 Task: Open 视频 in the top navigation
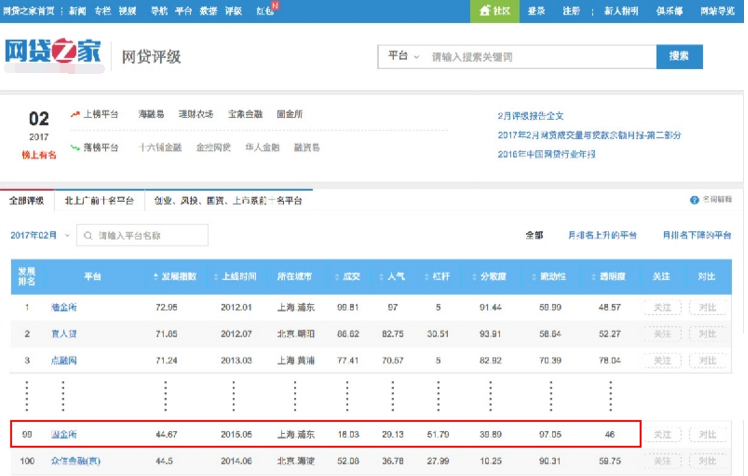click(127, 10)
